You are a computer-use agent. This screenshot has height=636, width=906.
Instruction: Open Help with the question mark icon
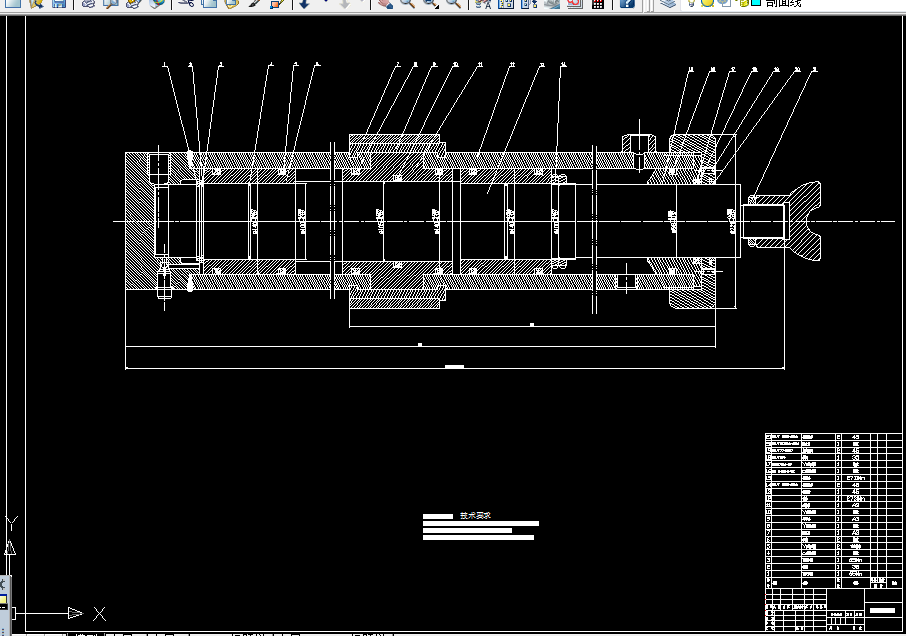pyautogui.click(x=627, y=3)
